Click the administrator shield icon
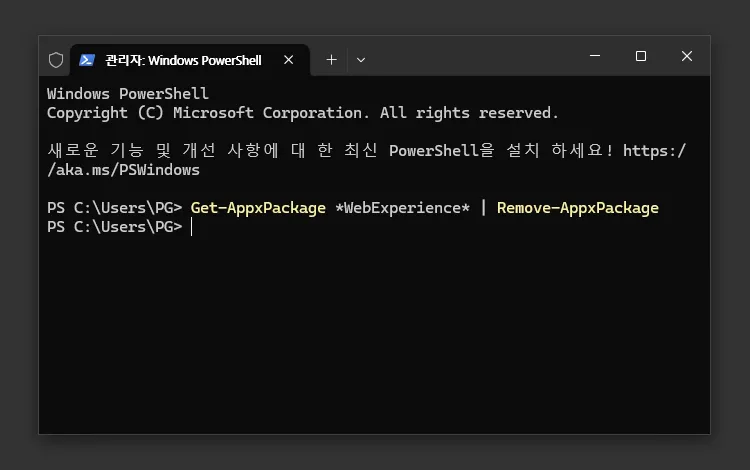The height and width of the screenshot is (470, 750). click(56, 60)
